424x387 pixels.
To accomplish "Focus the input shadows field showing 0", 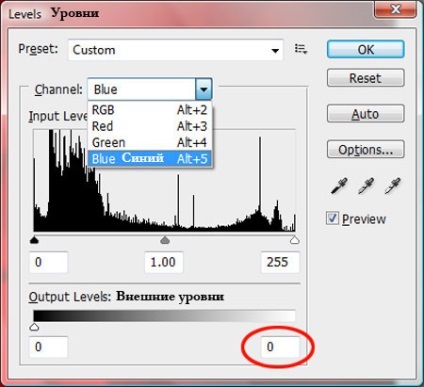I will 49,262.
